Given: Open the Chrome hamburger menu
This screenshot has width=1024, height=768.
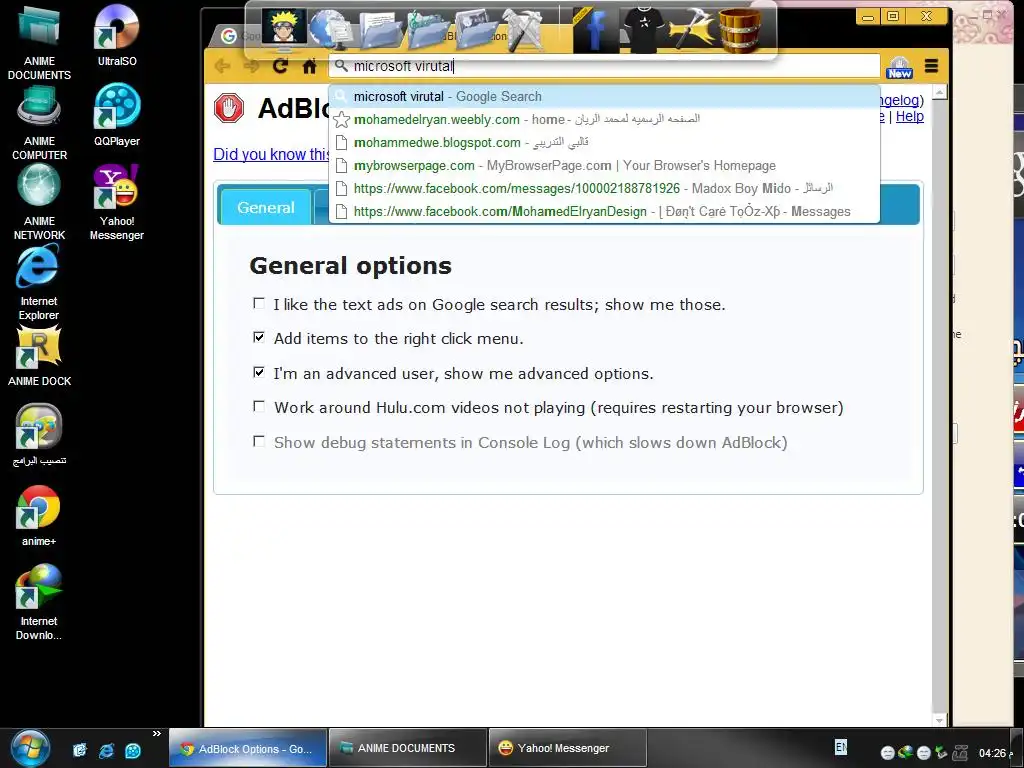Looking at the screenshot, I should (x=931, y=66).
